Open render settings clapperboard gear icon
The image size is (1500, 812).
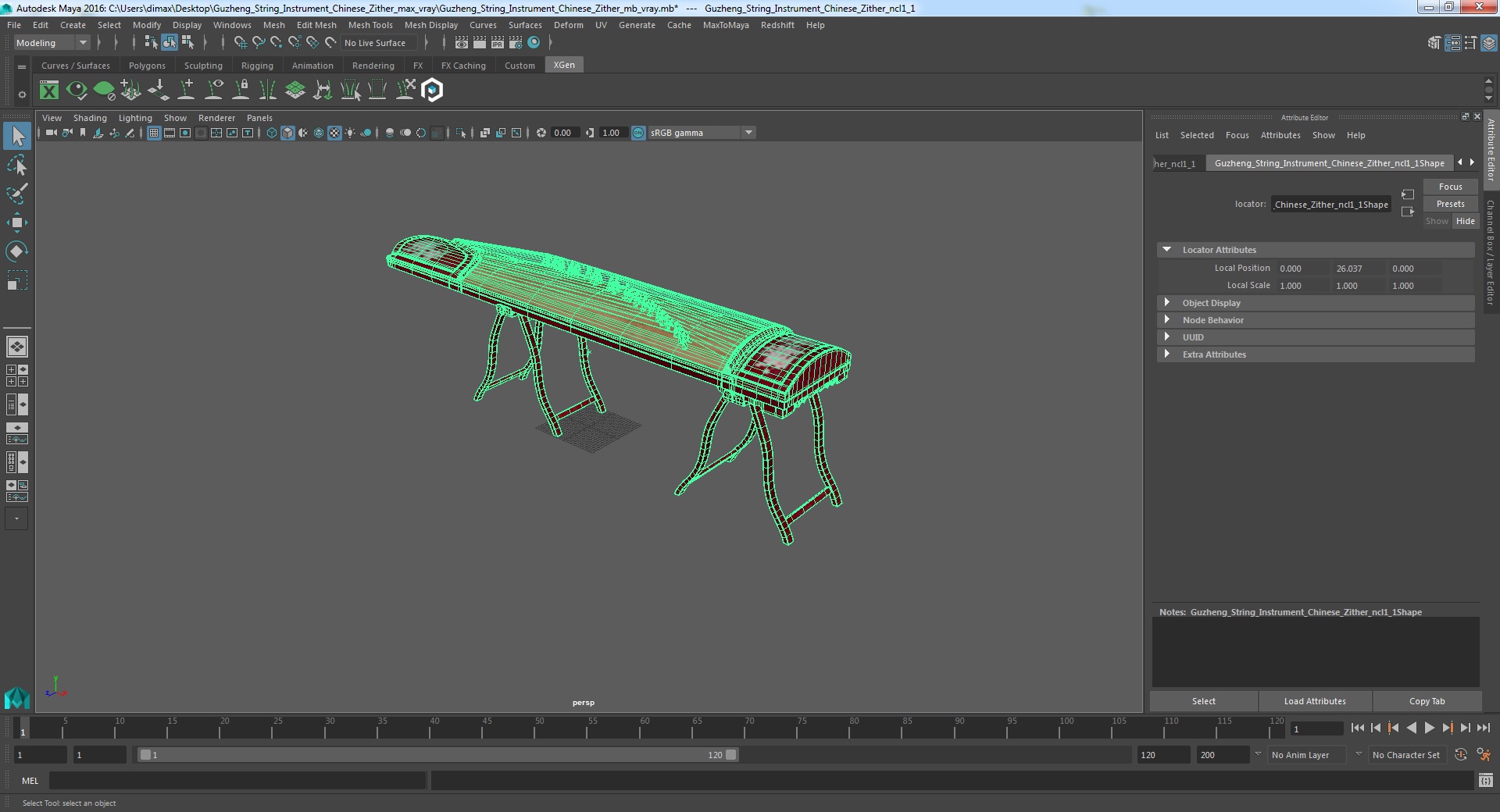coord(516,43)
